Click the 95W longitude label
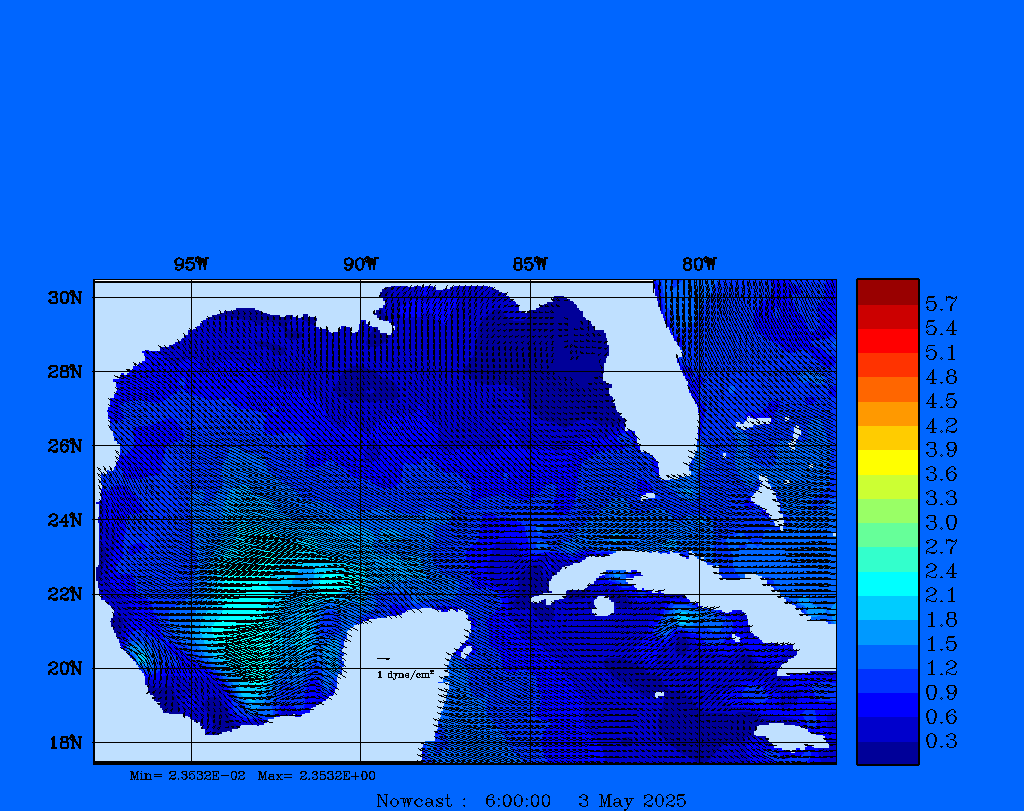 [191, 265]
